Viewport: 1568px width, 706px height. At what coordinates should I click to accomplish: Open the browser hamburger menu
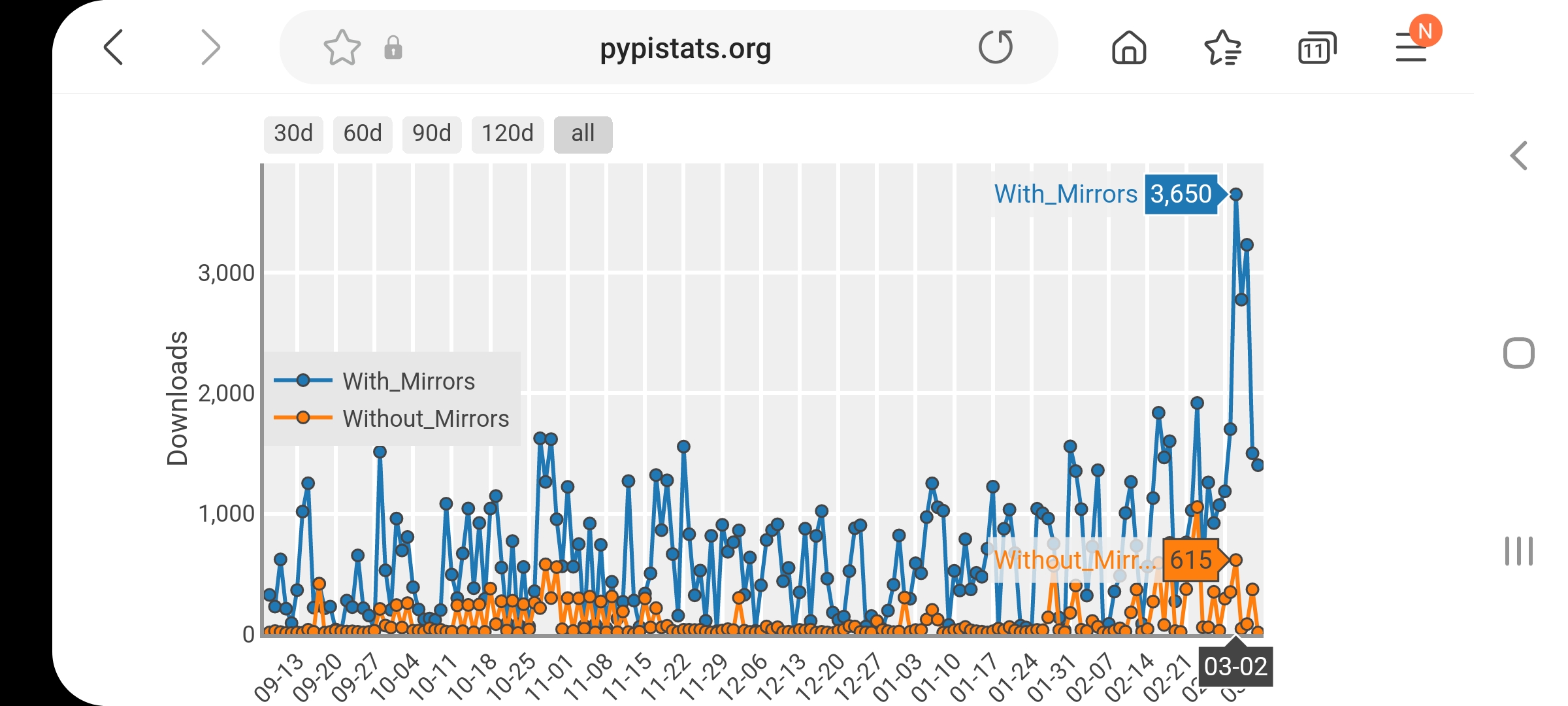coord(1411,48)
